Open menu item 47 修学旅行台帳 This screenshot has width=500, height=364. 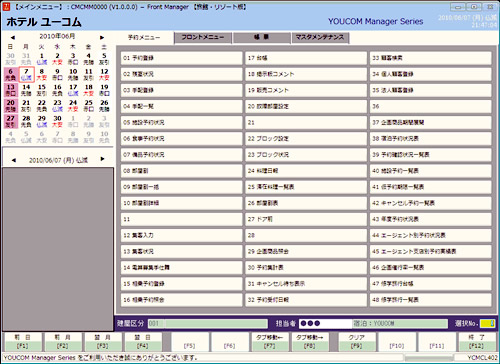coord(431,284)
